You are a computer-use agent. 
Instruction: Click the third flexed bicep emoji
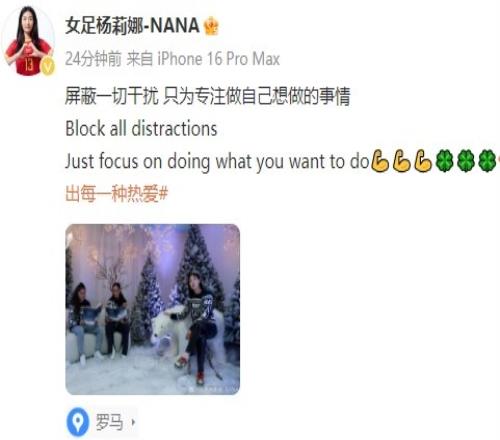click(423, 161)
